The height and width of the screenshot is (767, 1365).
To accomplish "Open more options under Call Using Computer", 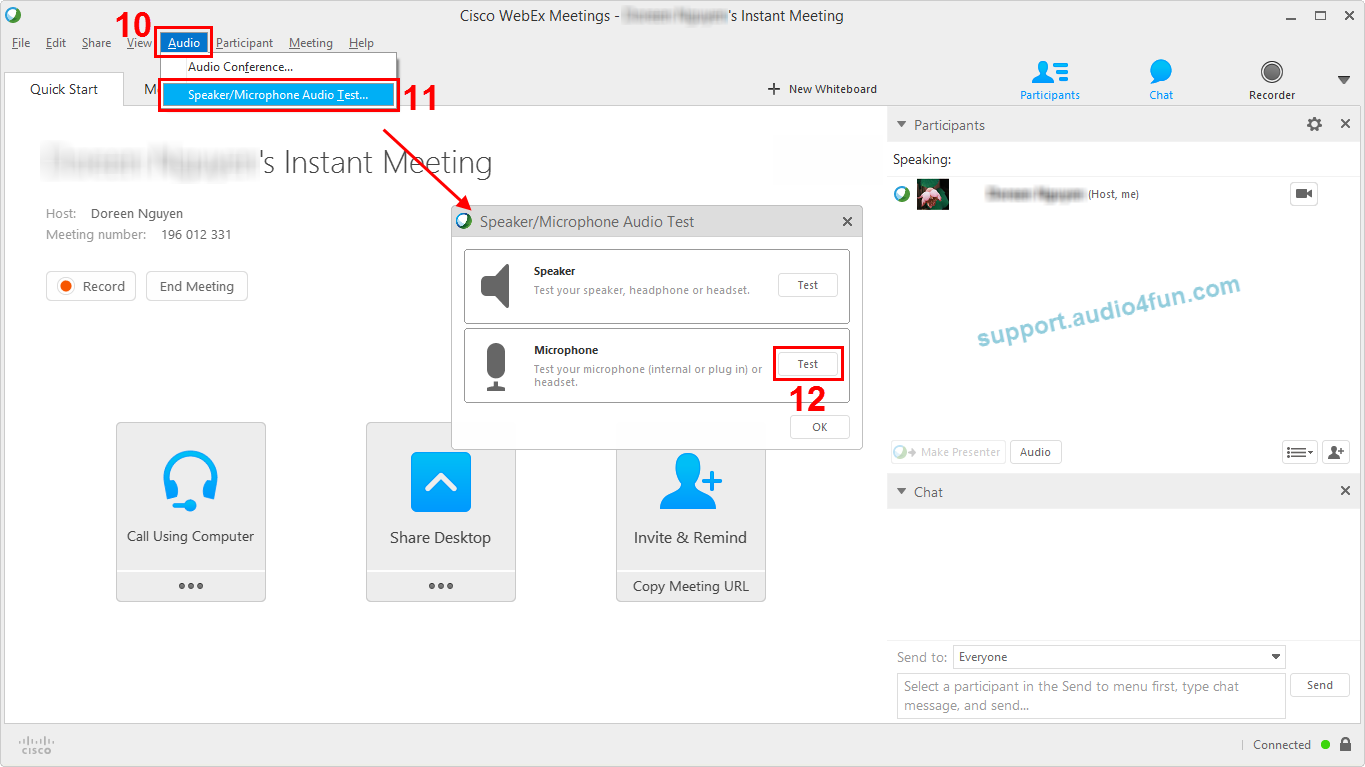I will pyautogui.click(x=191, y=586).
